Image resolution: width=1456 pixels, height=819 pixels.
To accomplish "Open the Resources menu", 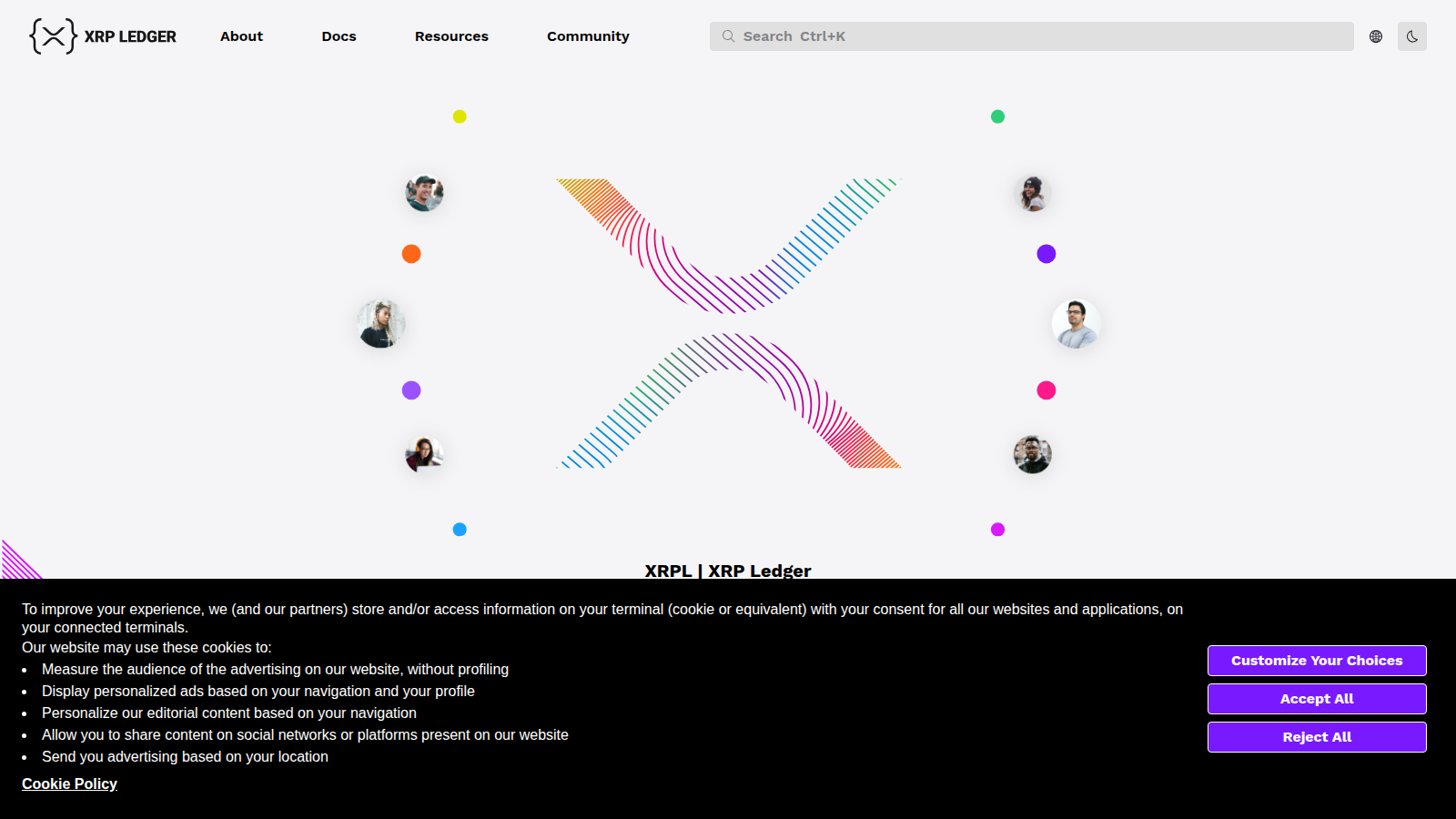I will click(451, 36).
